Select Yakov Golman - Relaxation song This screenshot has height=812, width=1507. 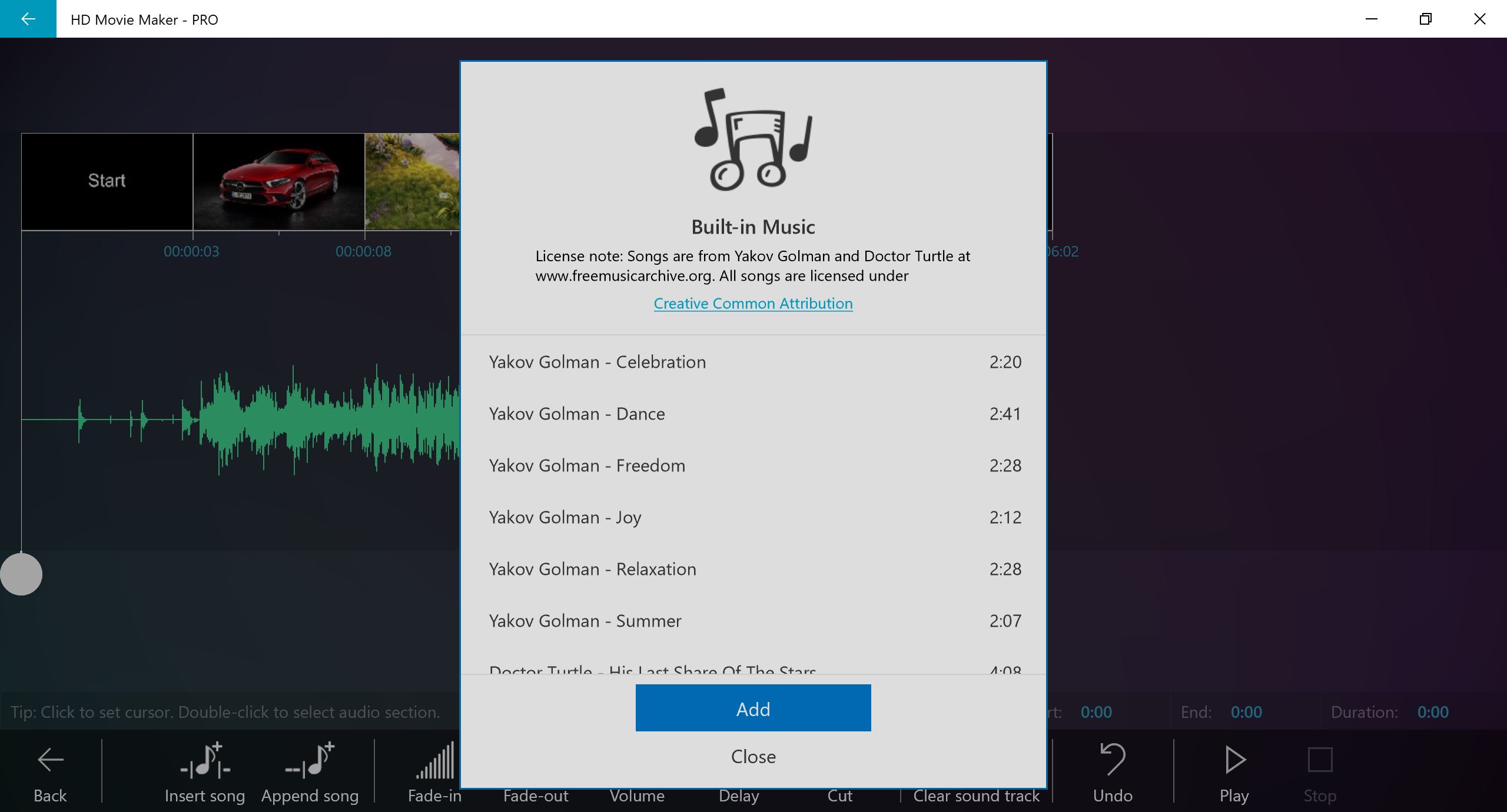pyautogui.click(x=753, y=569)
